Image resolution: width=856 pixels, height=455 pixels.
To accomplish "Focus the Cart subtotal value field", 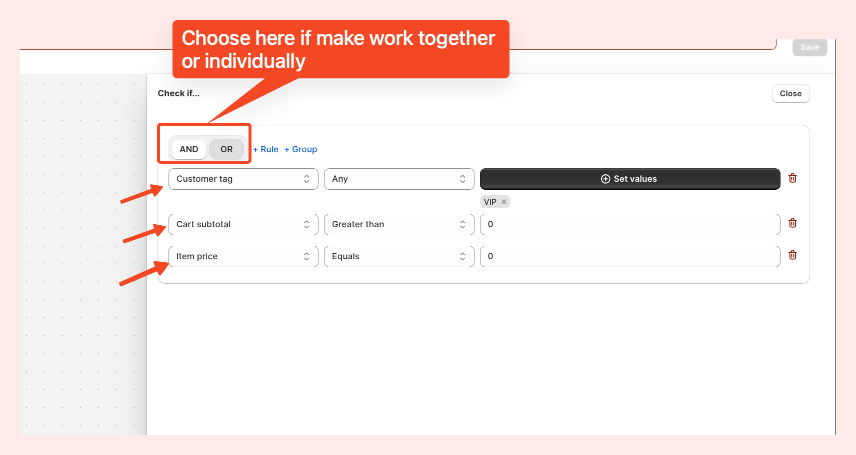I will 629,224.
